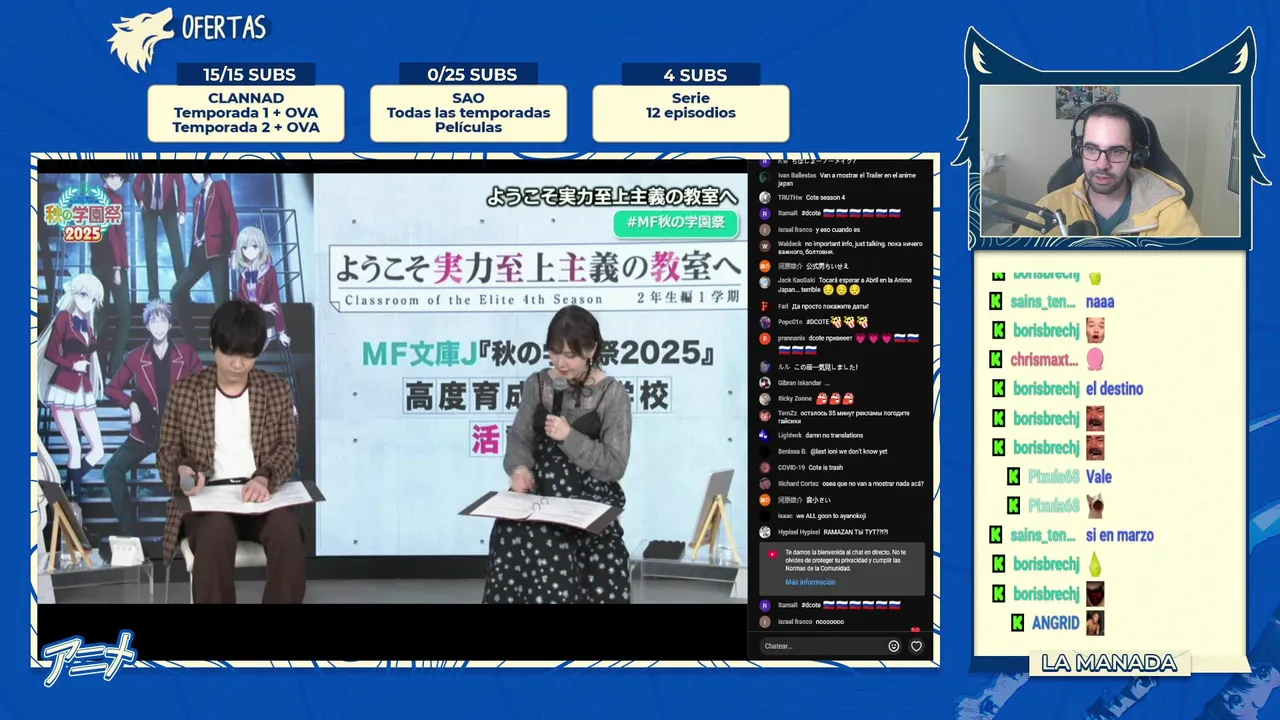The image size is (1280, 720).
Task: Click the emote next to ANGRID
Action: (x=1095, y=623)
